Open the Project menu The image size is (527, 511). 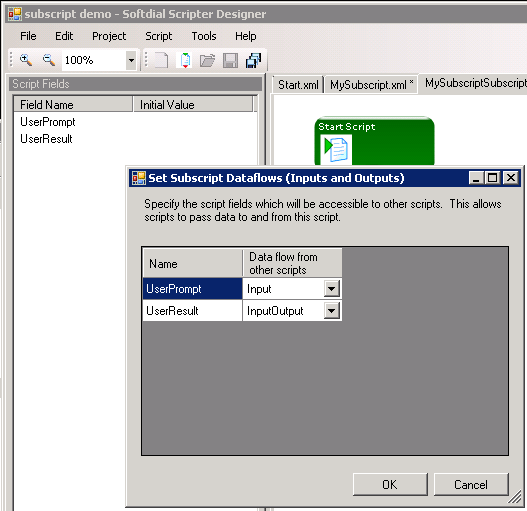point(109,36)
